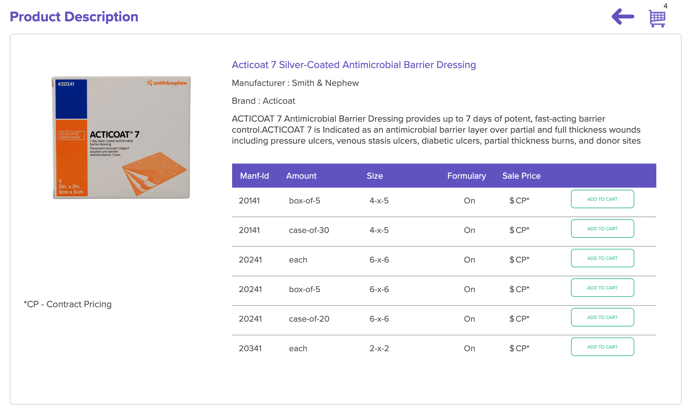The height and width of the screenshot is (411, 688).
Task: Click the Manufacturer Smith & Nephew text
Action: click(295, 83)
